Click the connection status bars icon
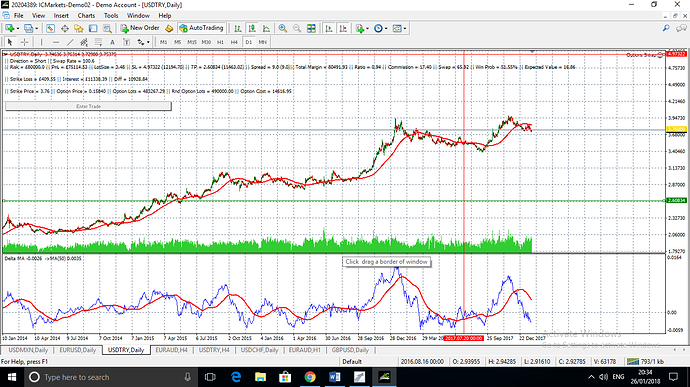Image resolution: width=690 pixels, height=387 pixels. click(x=632, y=361)
